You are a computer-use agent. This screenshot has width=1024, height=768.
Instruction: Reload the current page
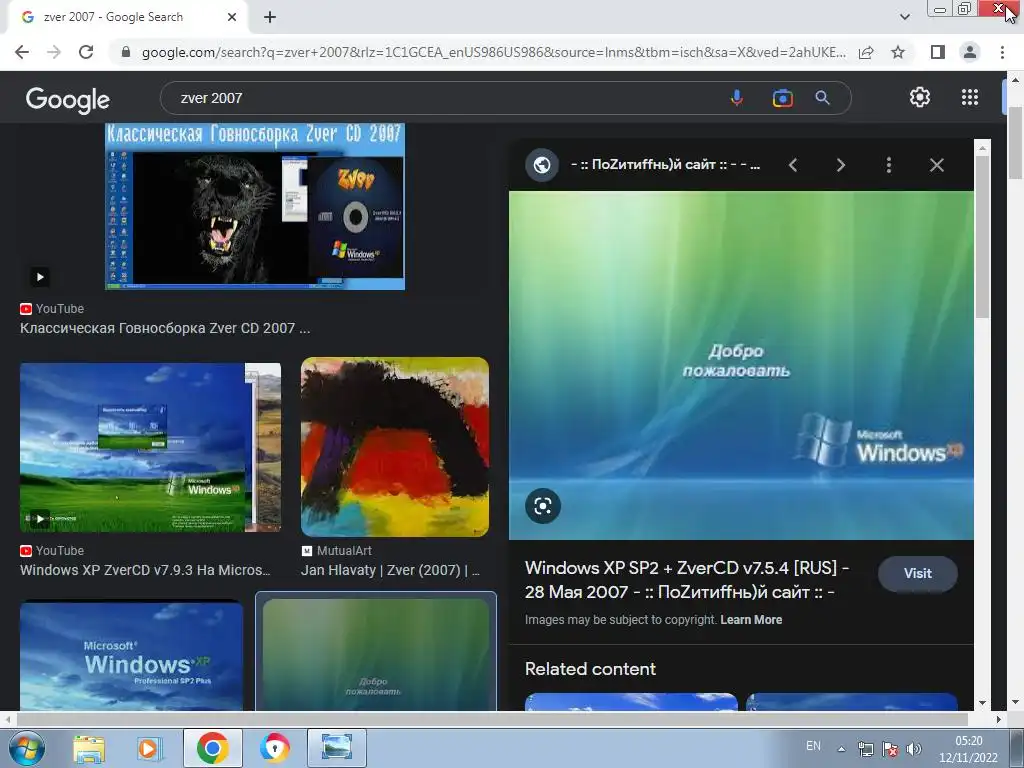(86, 52)
